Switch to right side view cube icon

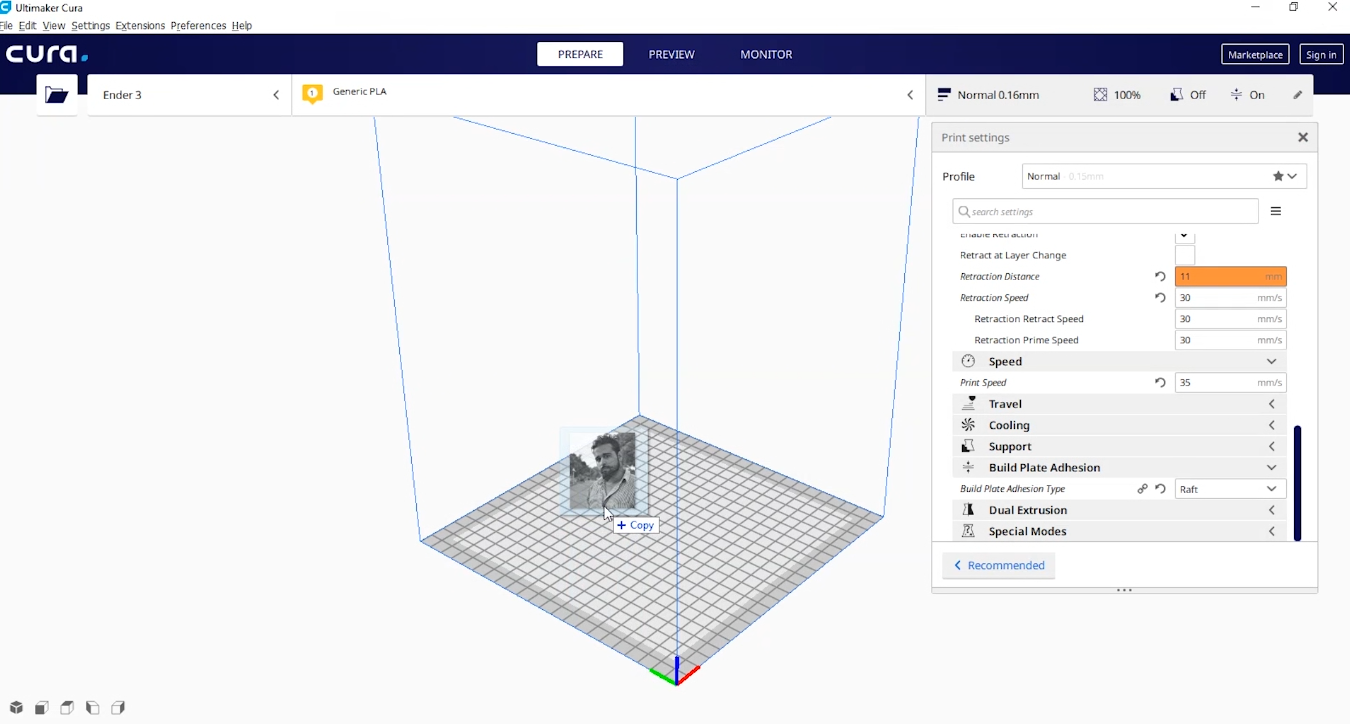pos(118,708)
